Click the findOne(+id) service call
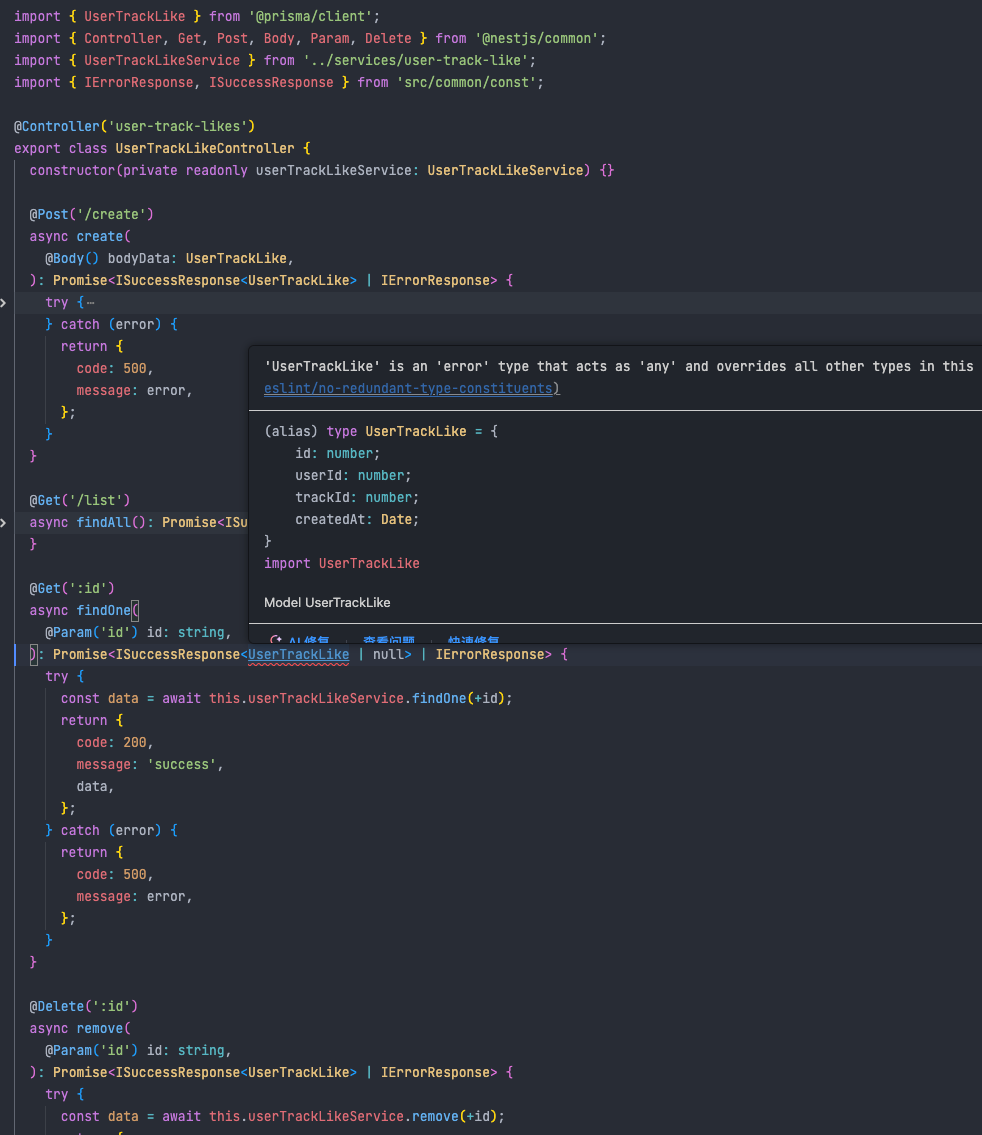 (x=458, y=699)
